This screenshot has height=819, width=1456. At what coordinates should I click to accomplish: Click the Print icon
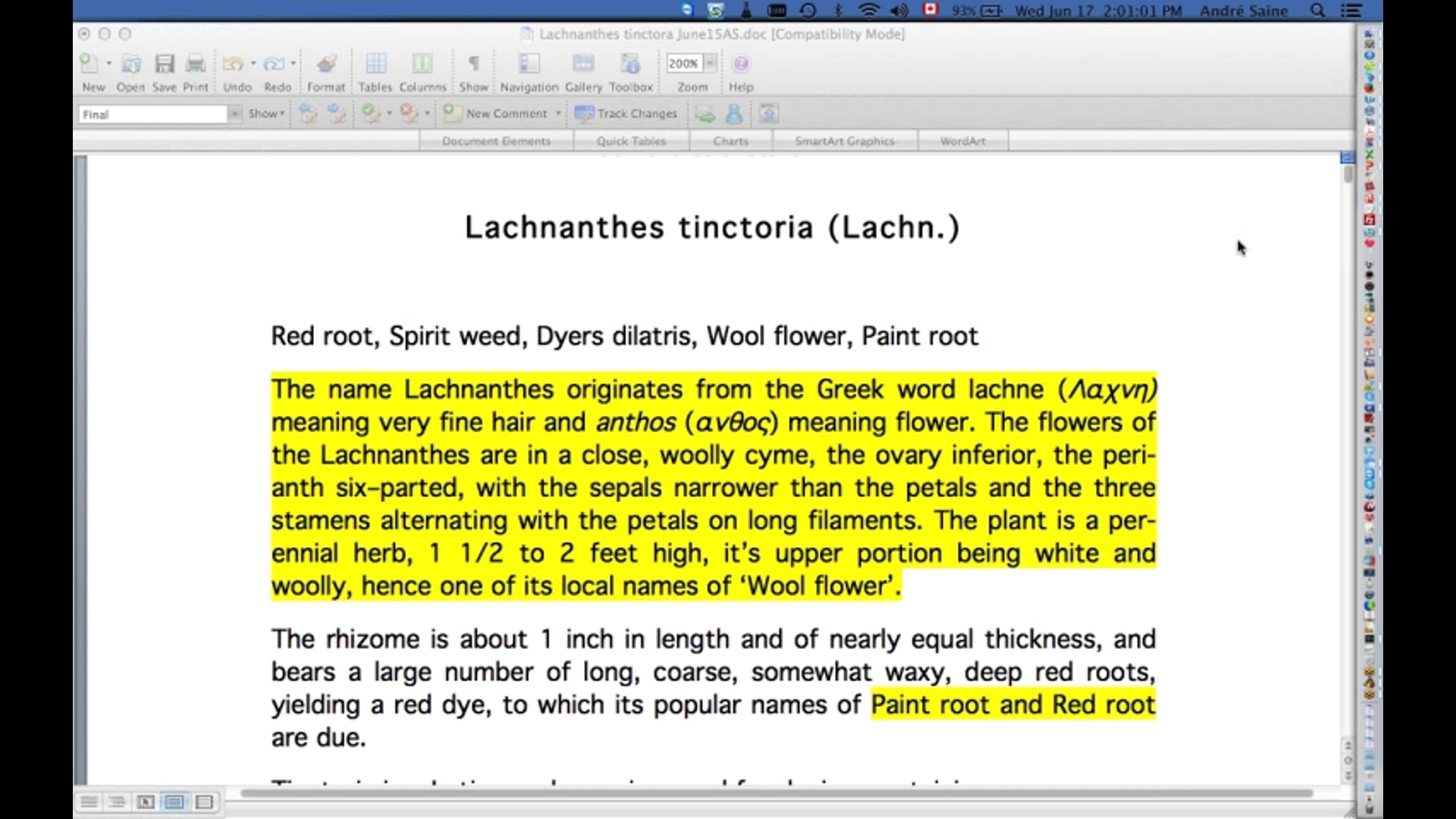tap(196, 64)
